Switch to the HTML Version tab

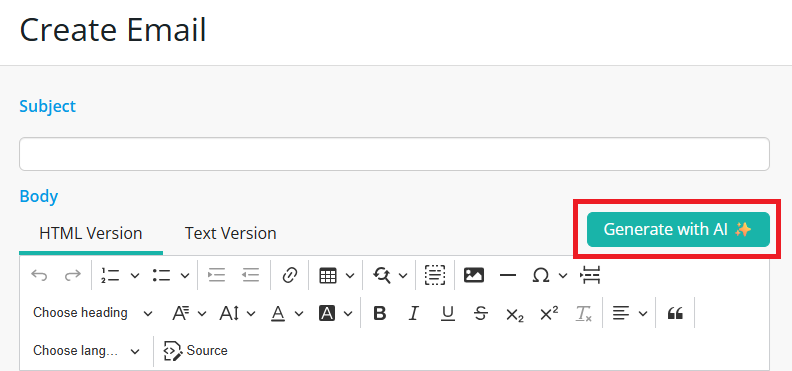pos(91,234)
